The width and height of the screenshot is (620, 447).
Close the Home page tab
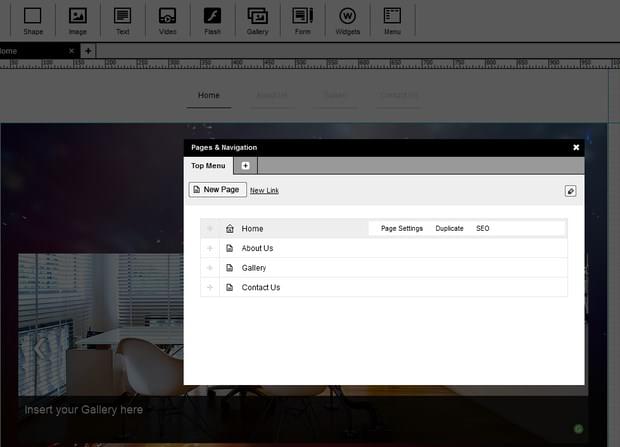pos(71,51)
